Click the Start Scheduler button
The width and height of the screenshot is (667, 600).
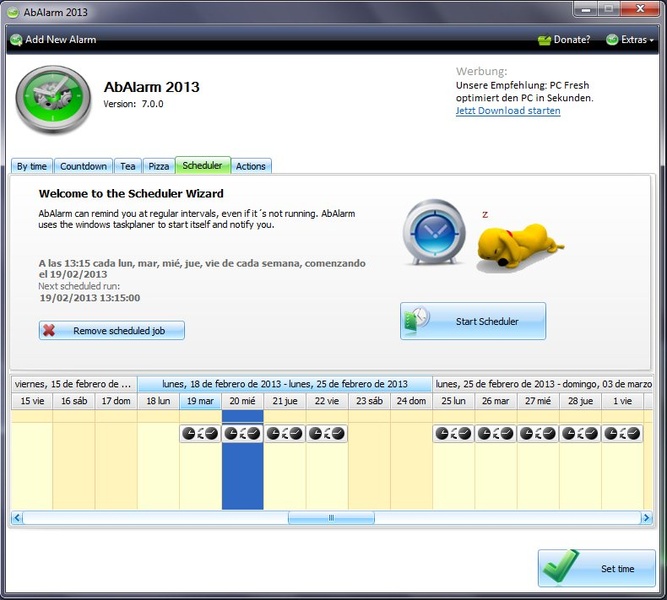click(473, 321)
